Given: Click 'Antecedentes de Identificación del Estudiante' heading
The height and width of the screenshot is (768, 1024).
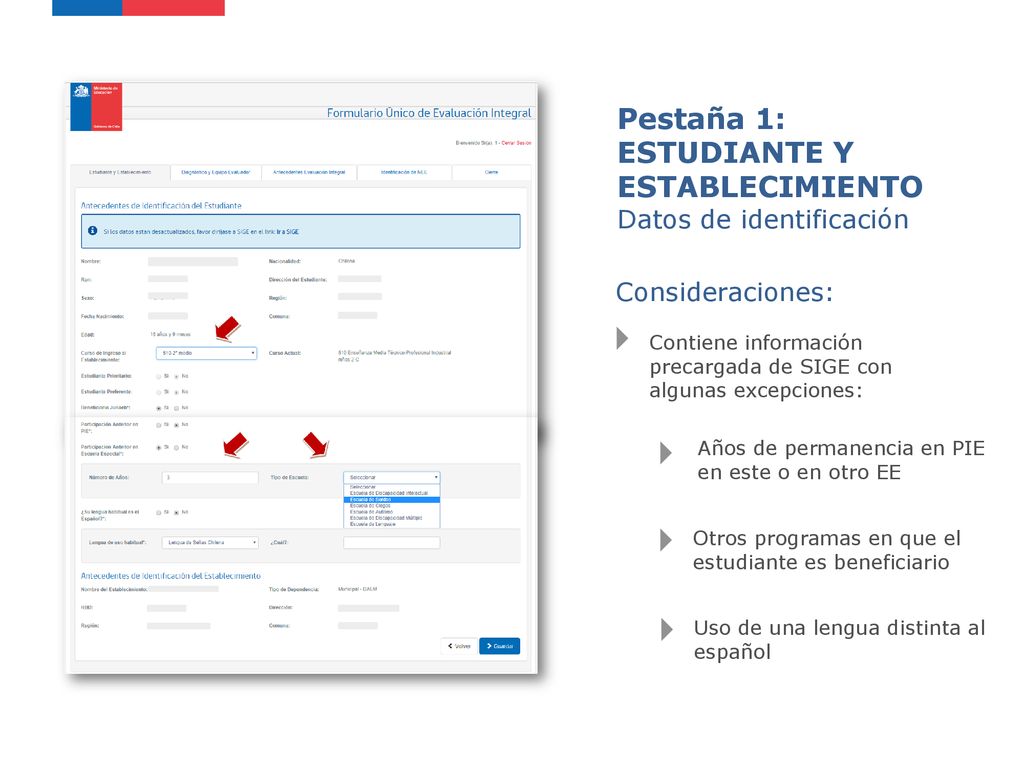Looking at the screenshot, I should [x=161, y=206].
